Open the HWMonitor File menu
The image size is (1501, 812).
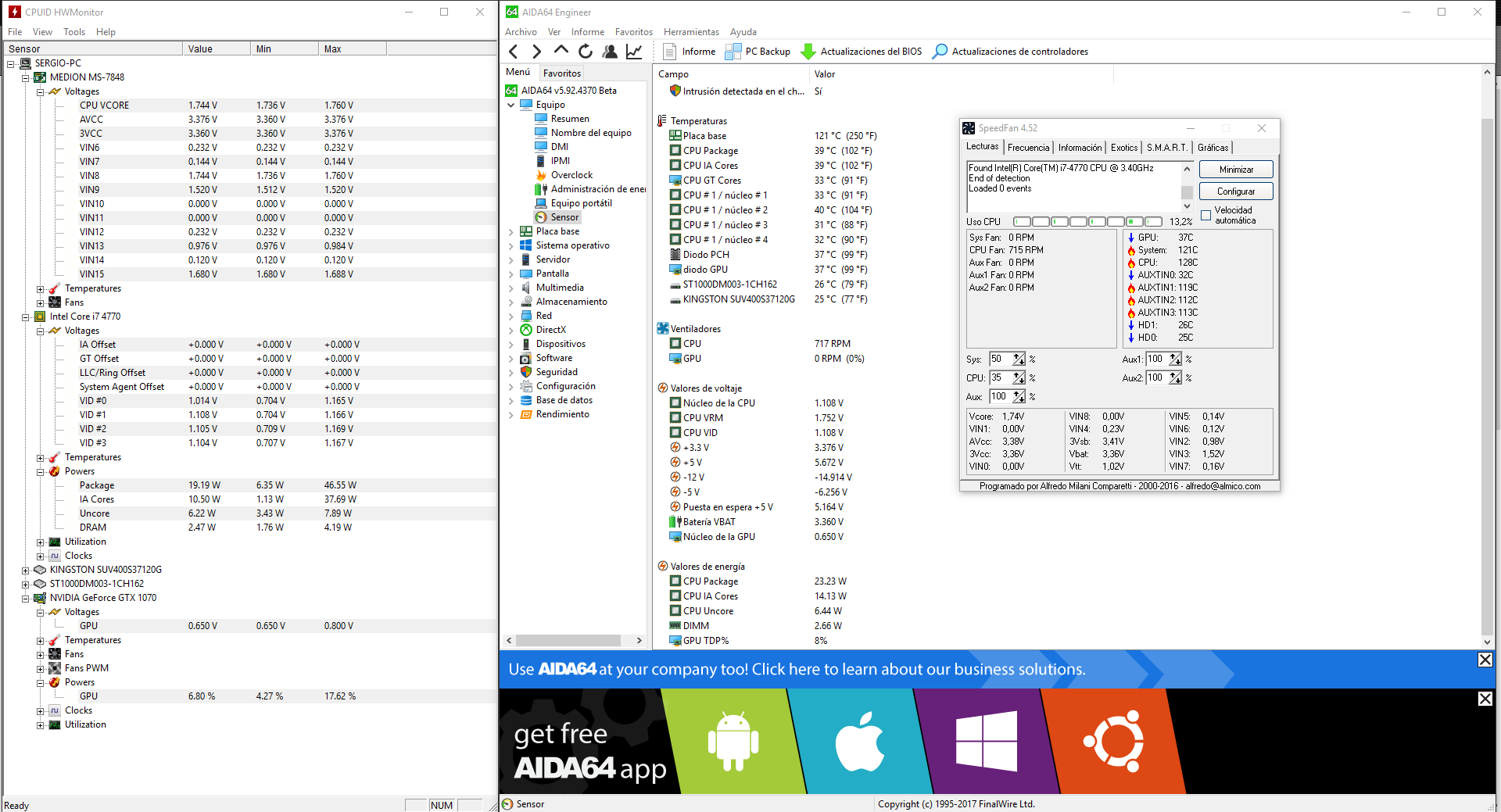(x=15, y=32)
